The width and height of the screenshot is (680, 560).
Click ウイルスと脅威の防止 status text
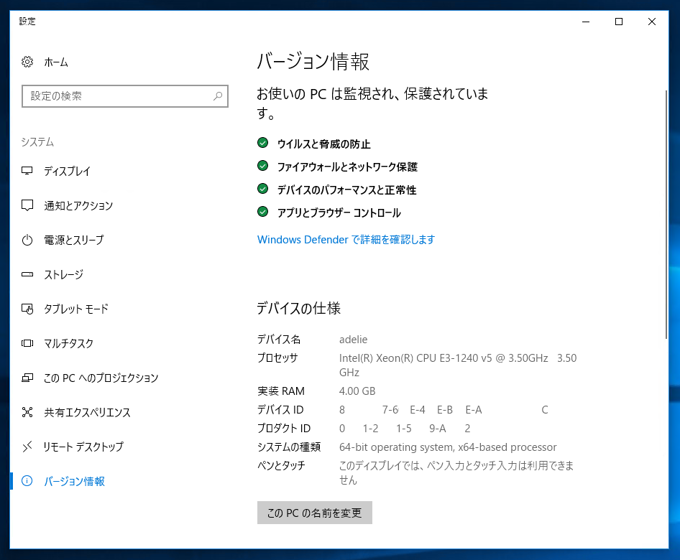(x=324, y=144)
